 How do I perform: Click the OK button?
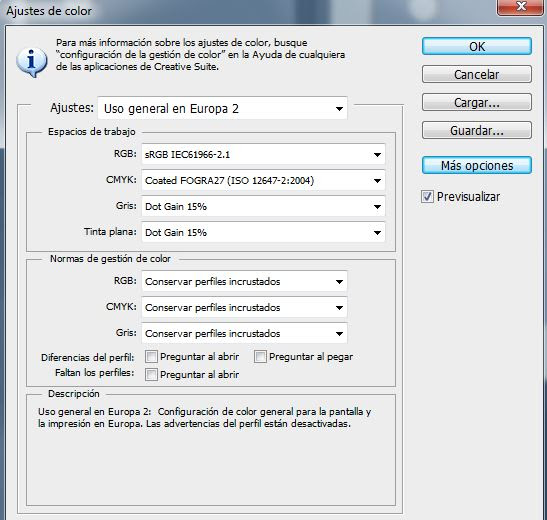(x=477, y=46)
